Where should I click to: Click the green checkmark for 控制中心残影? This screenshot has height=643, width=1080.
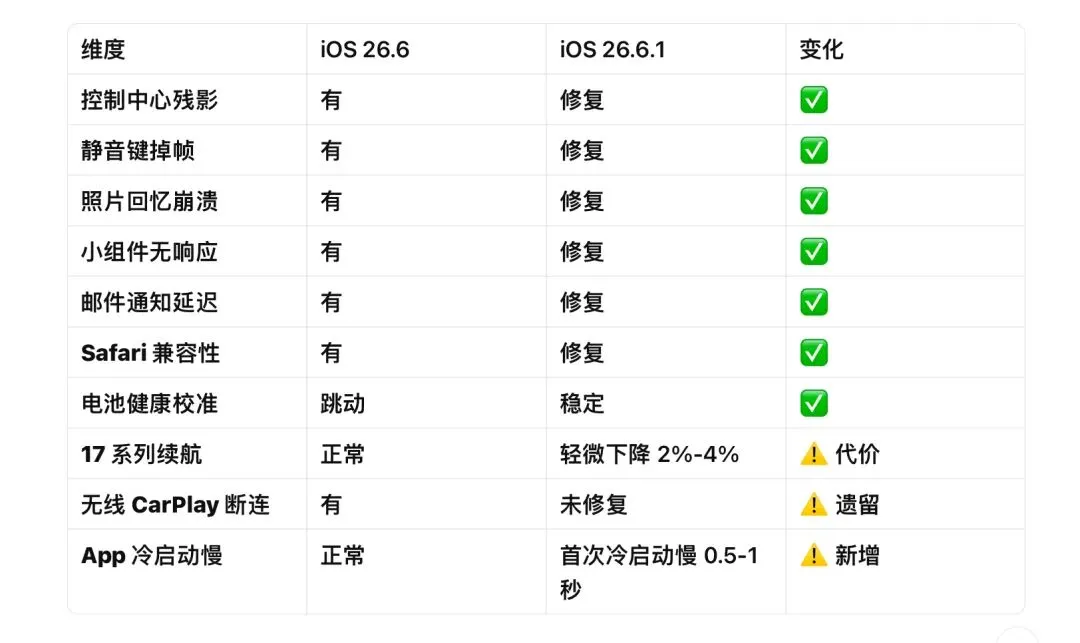point(813,100)
